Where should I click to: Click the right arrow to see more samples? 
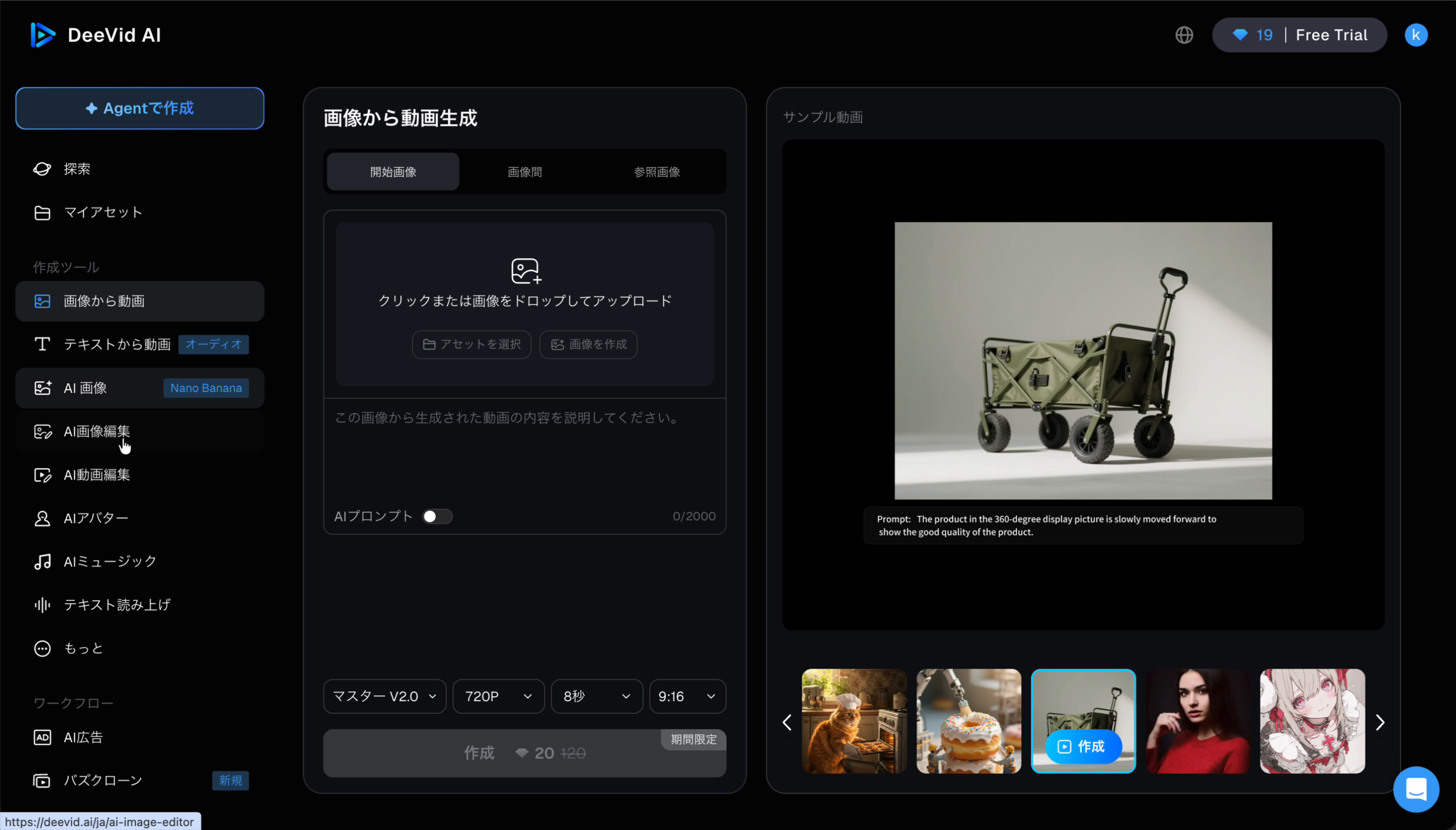(1380, 722)
